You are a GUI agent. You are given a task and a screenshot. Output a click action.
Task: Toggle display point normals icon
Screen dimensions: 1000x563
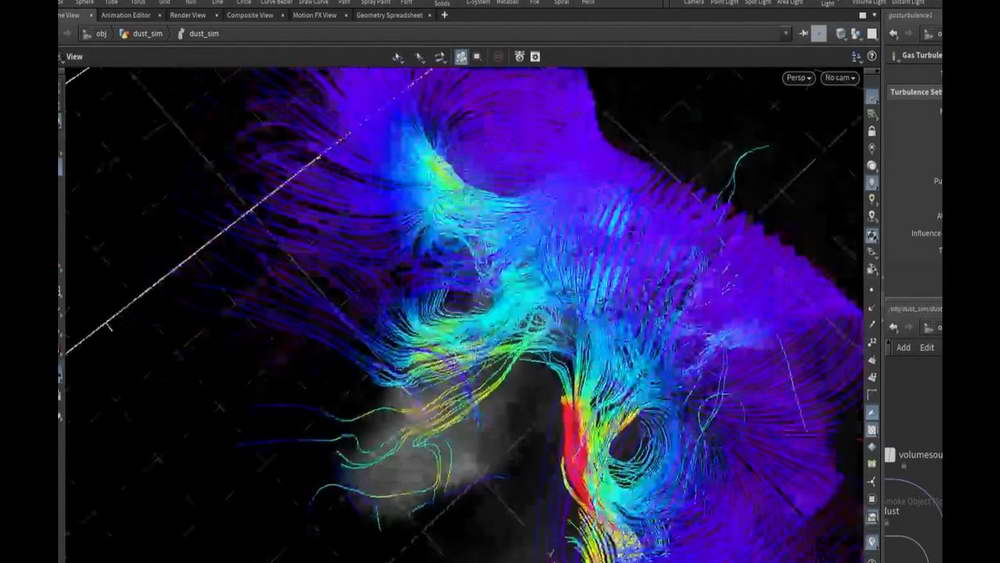tap(872, 307)
